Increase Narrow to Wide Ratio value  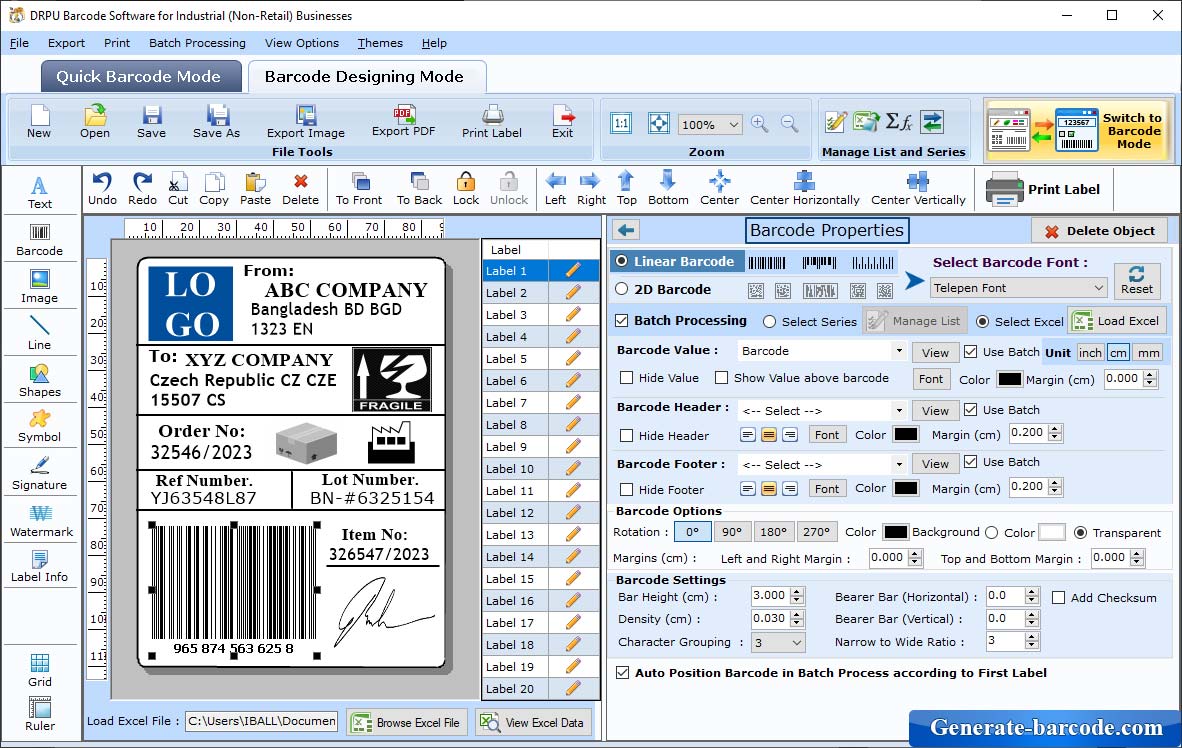coord(1032,636)
